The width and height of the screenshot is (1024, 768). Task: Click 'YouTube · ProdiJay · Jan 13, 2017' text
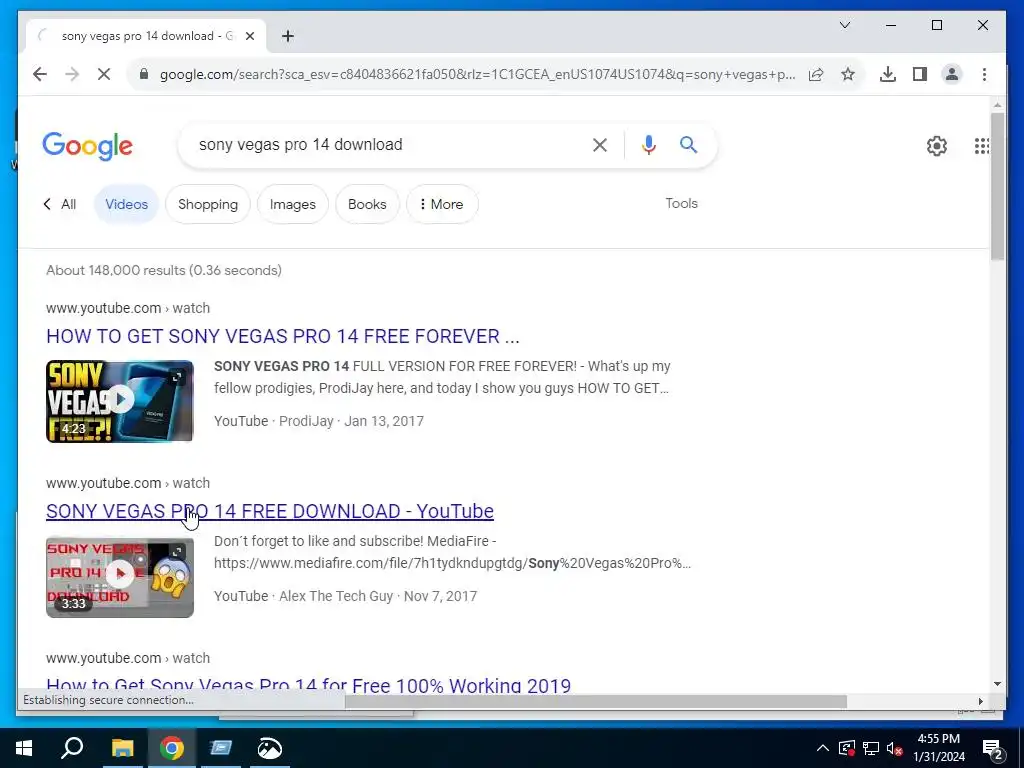pyautogui.click(x=319, y=421)
